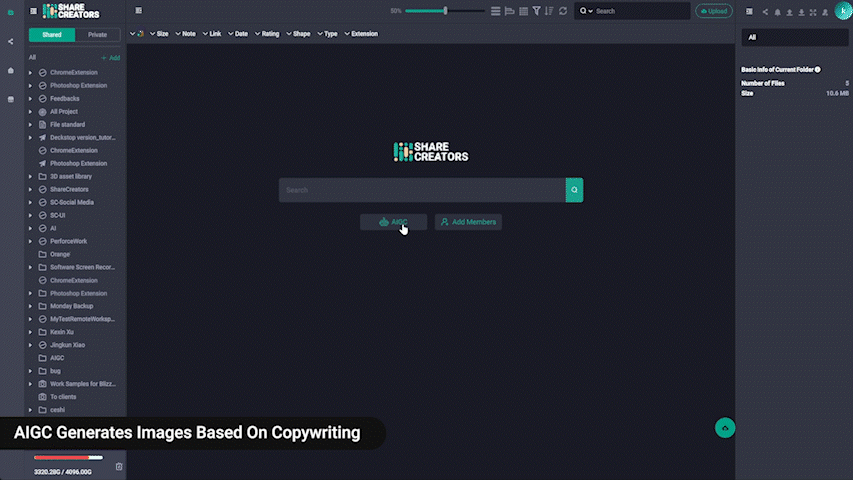This screenshot has height=480, width=854.
Task: Click the sort order icon
Action: (x=549, y=11)
